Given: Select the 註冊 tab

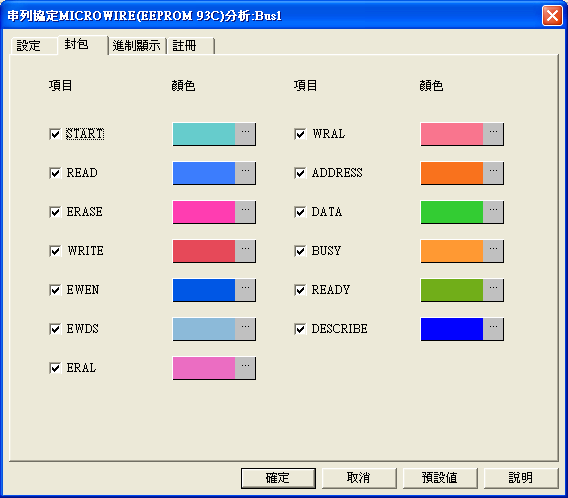Looking at the screenshot, I should click(191, 46).
